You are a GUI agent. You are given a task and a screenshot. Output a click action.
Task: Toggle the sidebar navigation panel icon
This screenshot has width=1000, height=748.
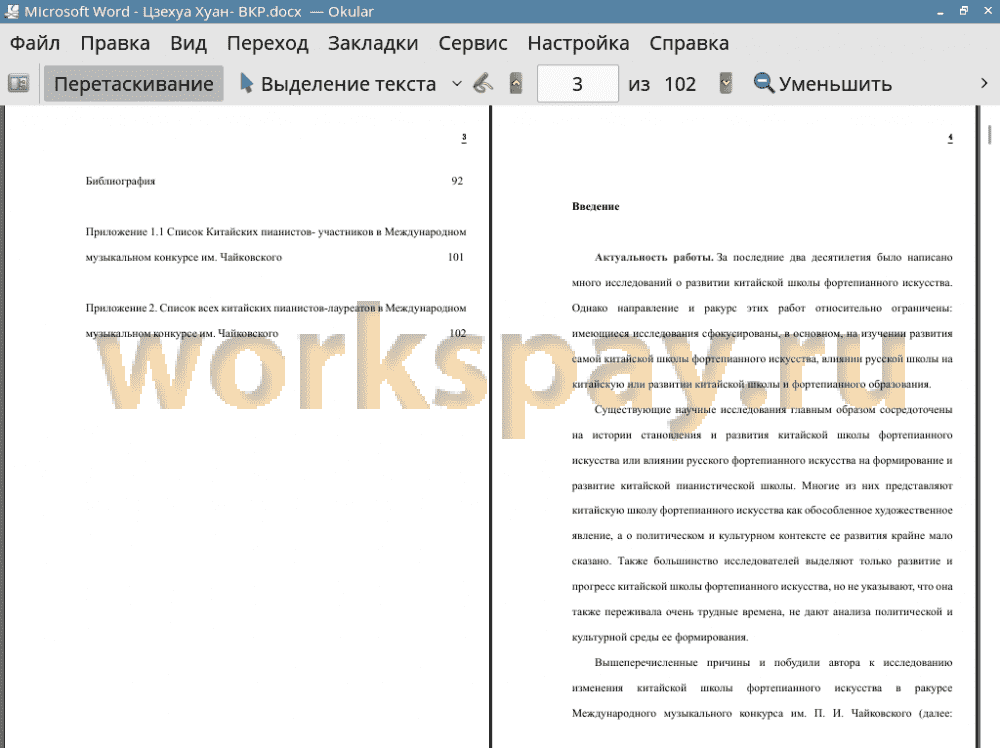point(18,84)
